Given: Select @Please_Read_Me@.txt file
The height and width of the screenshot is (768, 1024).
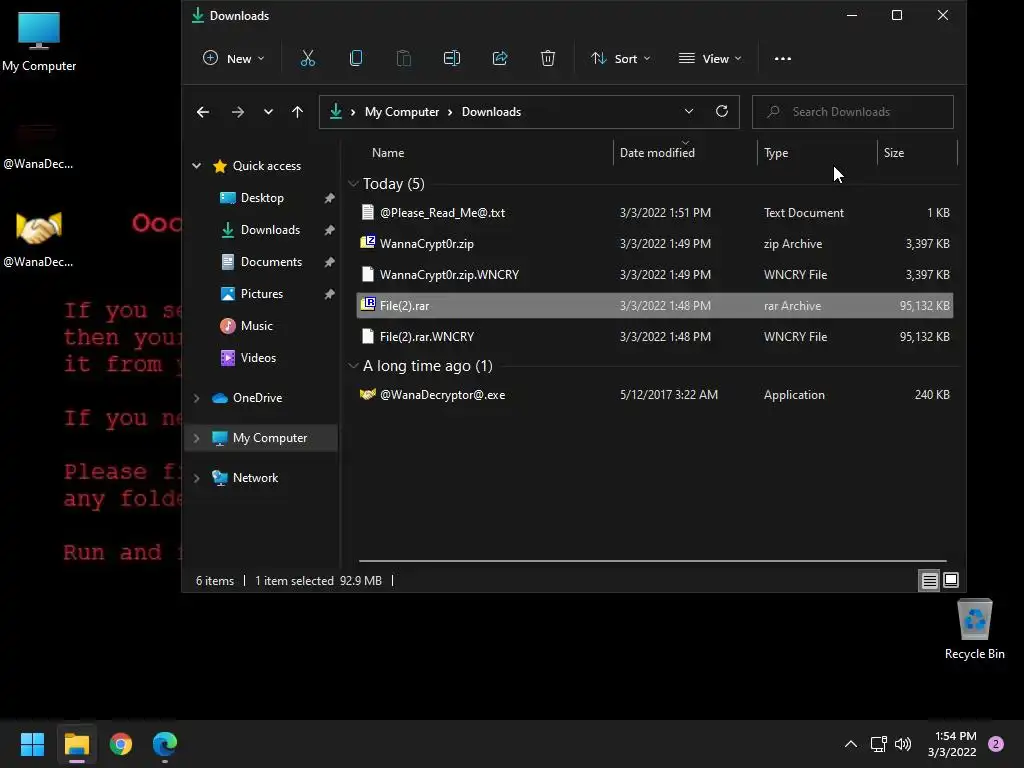Looking at the screenshot, I should coord(654,212).
